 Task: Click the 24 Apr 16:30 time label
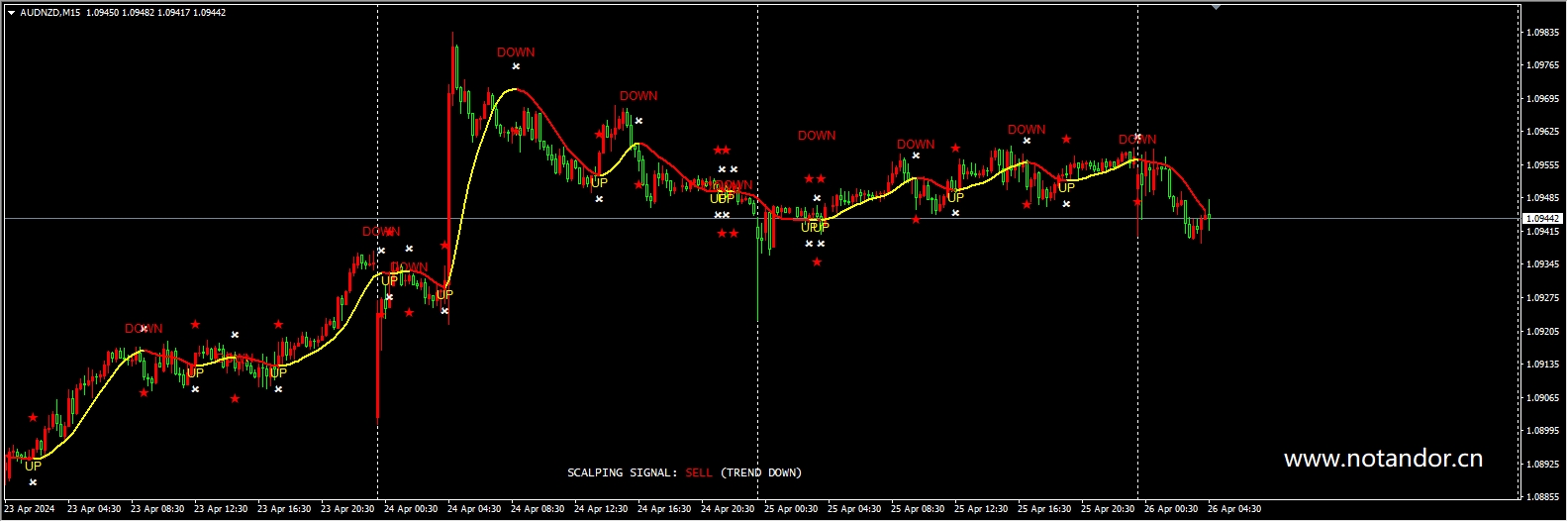tap(664, 509)
